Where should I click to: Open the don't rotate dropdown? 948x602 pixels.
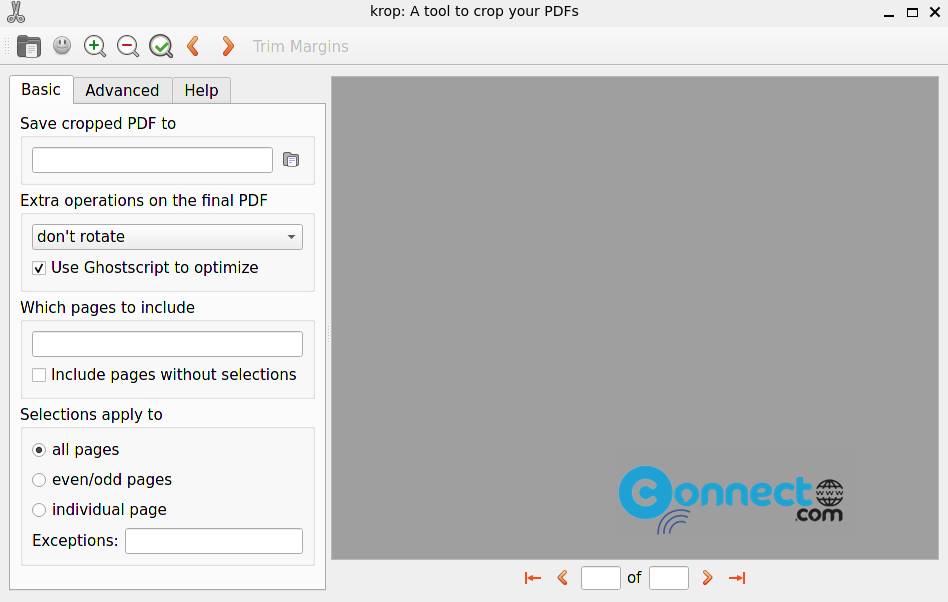167,237
